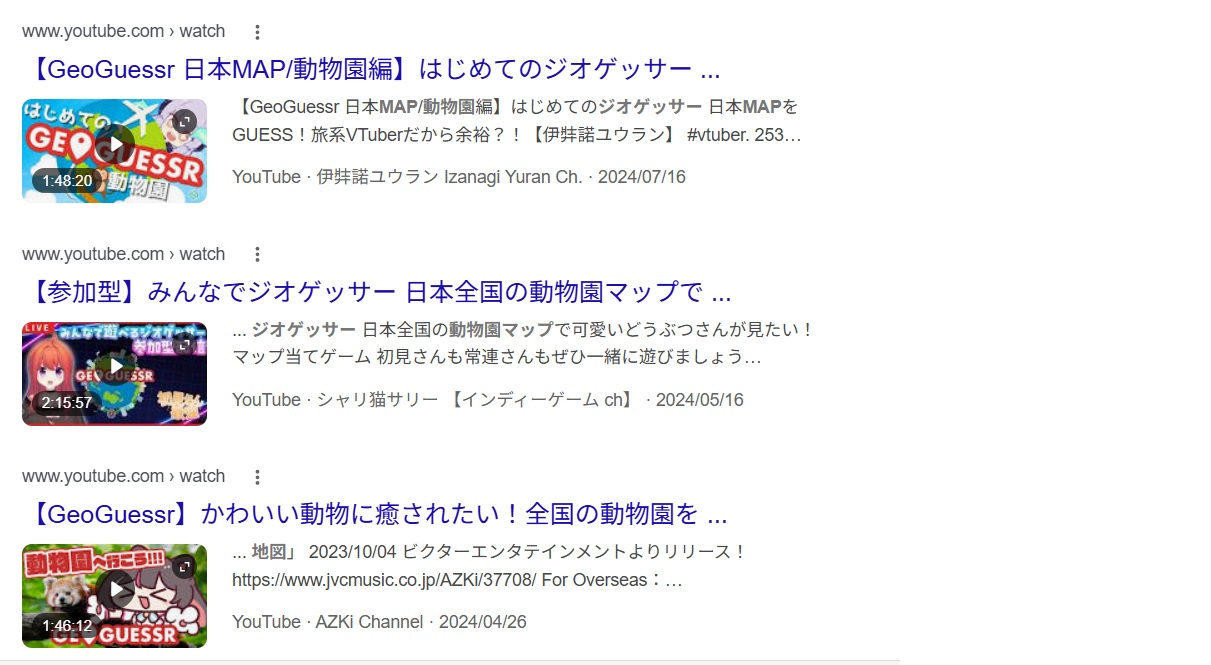Click the expand icon on the 1:46:12 video thumbnail
Image resolution: width=1211 pixels, height=665 pixels.
click(x=184, y=567)
